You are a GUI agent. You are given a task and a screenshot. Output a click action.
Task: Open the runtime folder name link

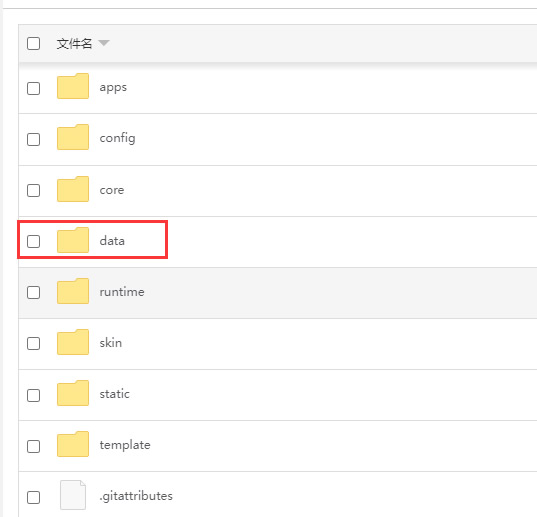click(x=122, y=292)
